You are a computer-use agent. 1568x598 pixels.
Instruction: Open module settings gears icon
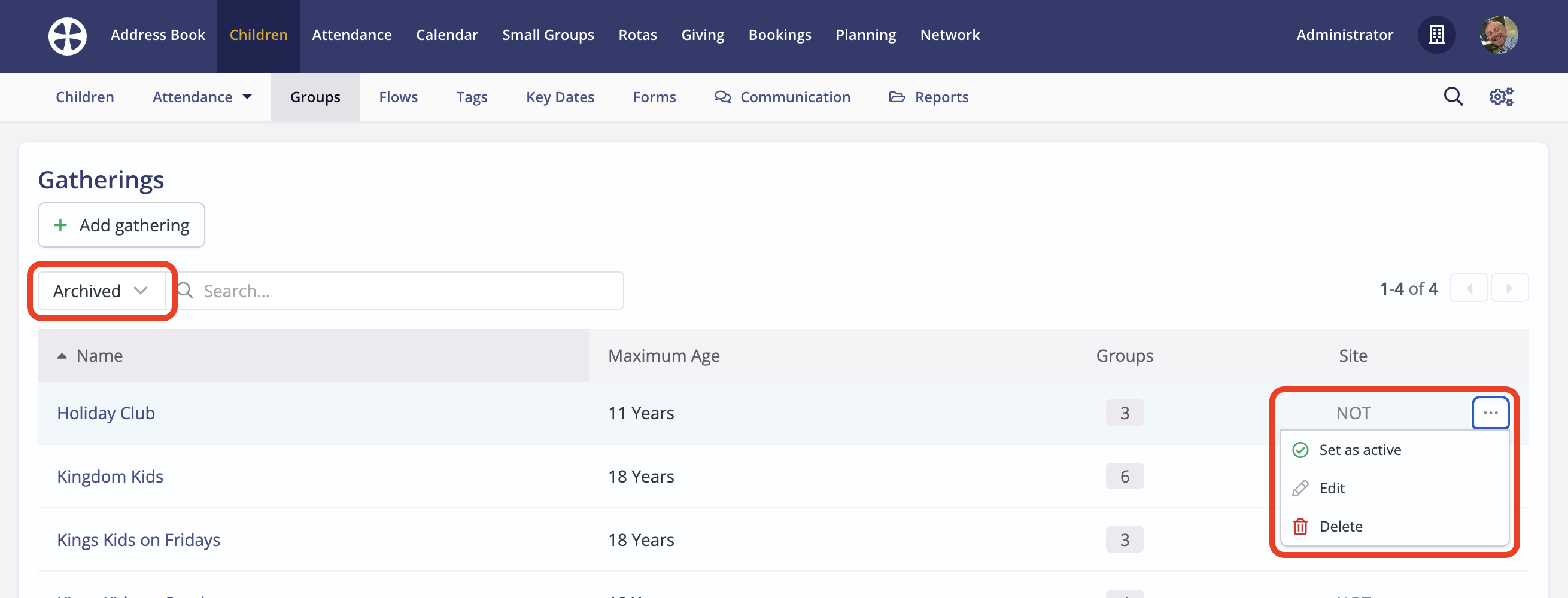coord(1501,97)
